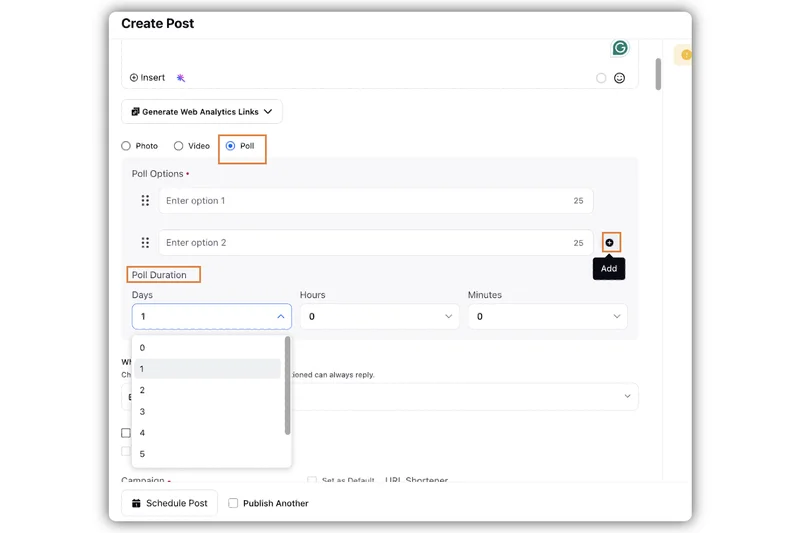Viewport: 800px width, 533px height.
Task: Pick 0 in the Days list
Action: click(x=143, y=348)
